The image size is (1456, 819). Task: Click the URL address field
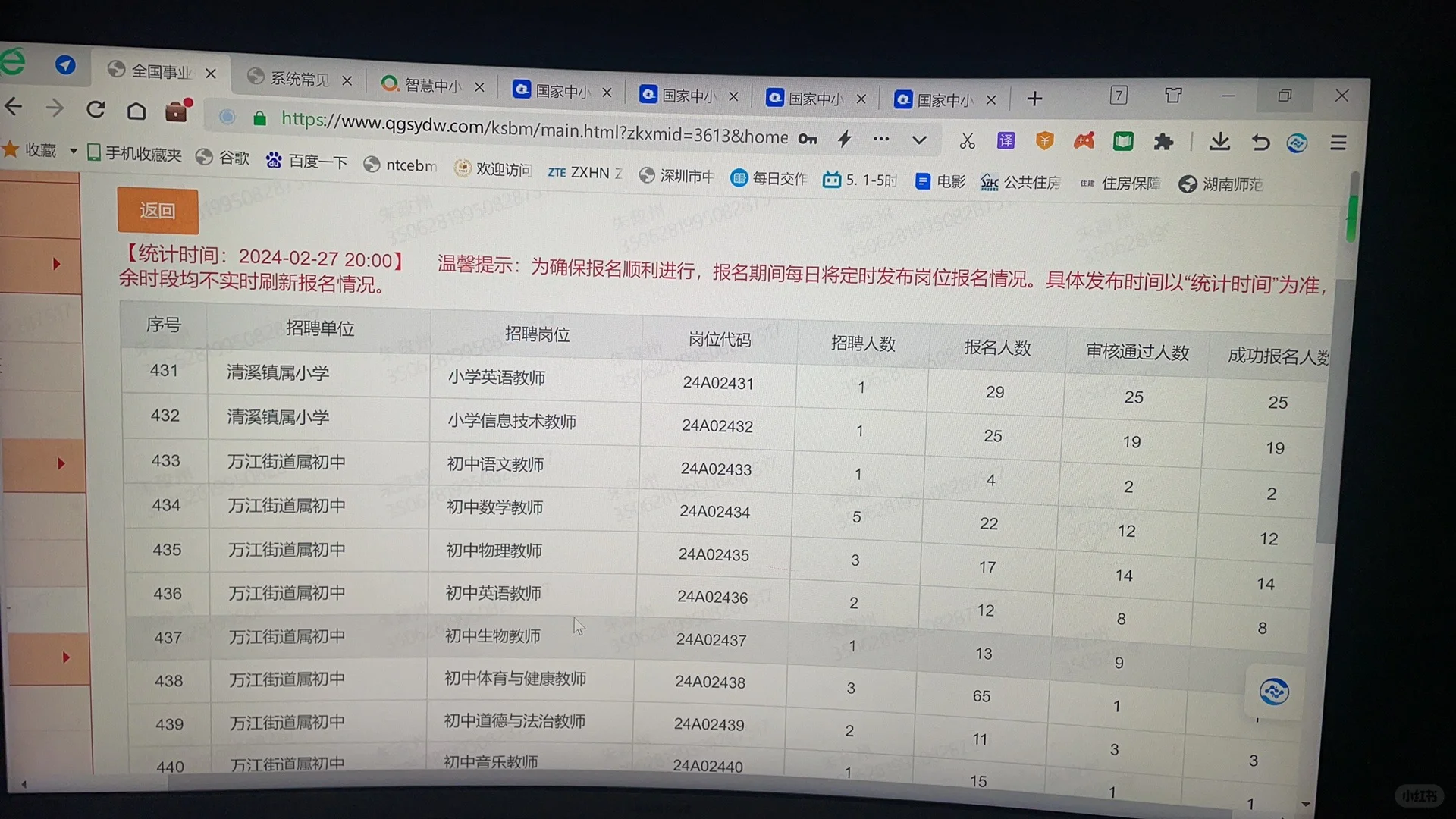click(x=531, y=129)
